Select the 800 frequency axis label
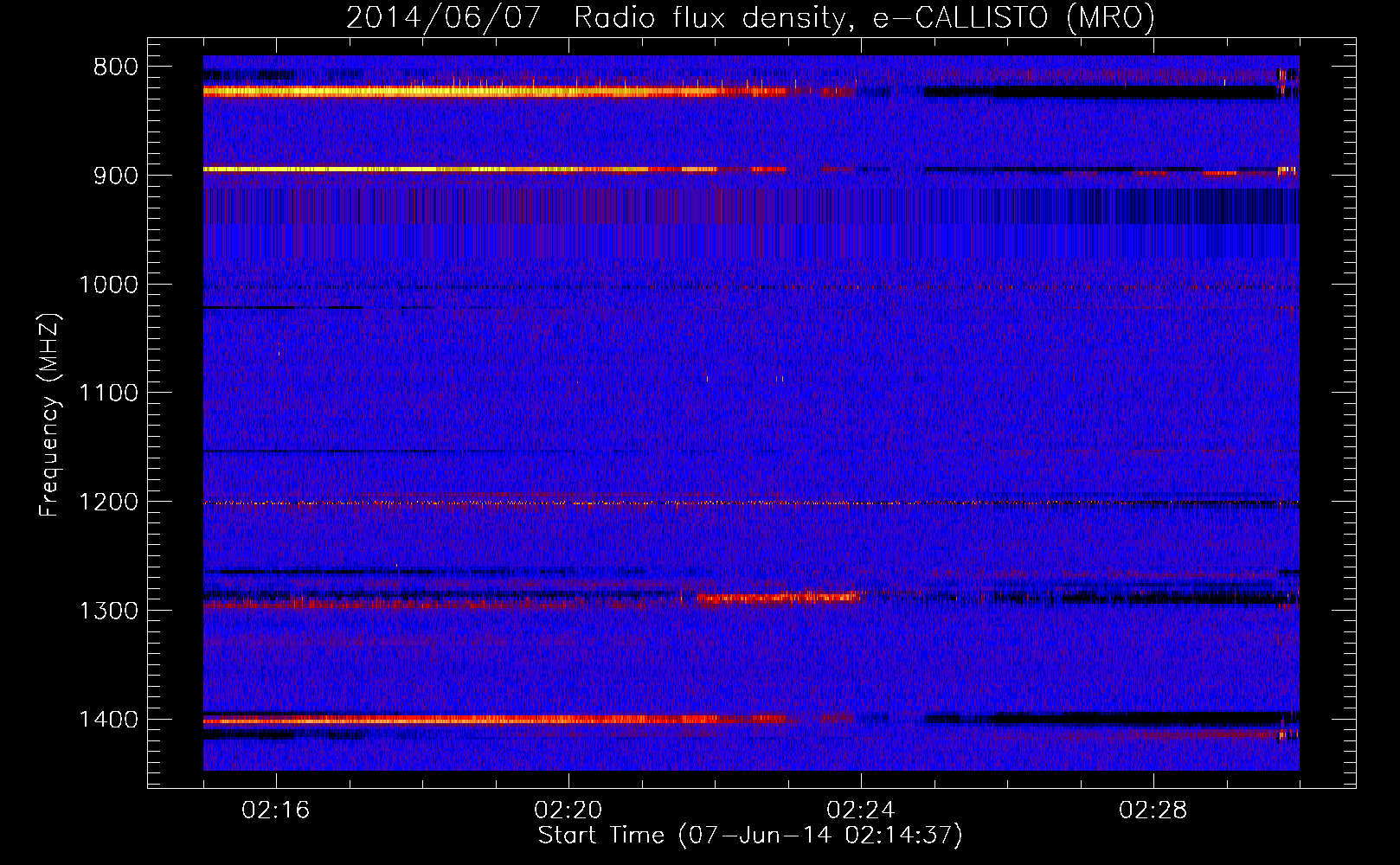The width and height of the screenshot is (1400, 865). point(115,67)
